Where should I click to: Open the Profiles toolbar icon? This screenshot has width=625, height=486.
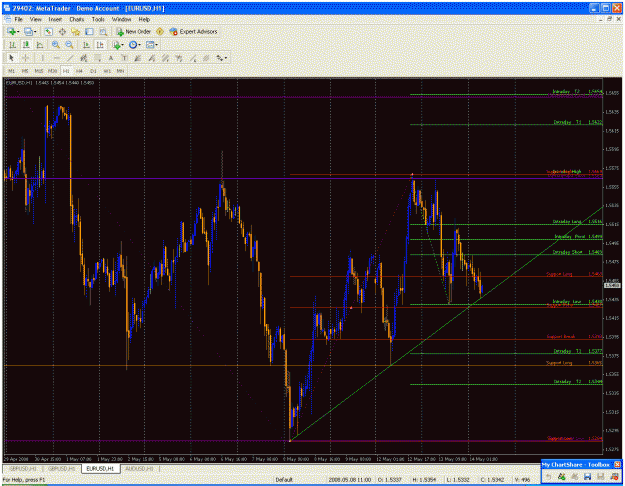28,31
